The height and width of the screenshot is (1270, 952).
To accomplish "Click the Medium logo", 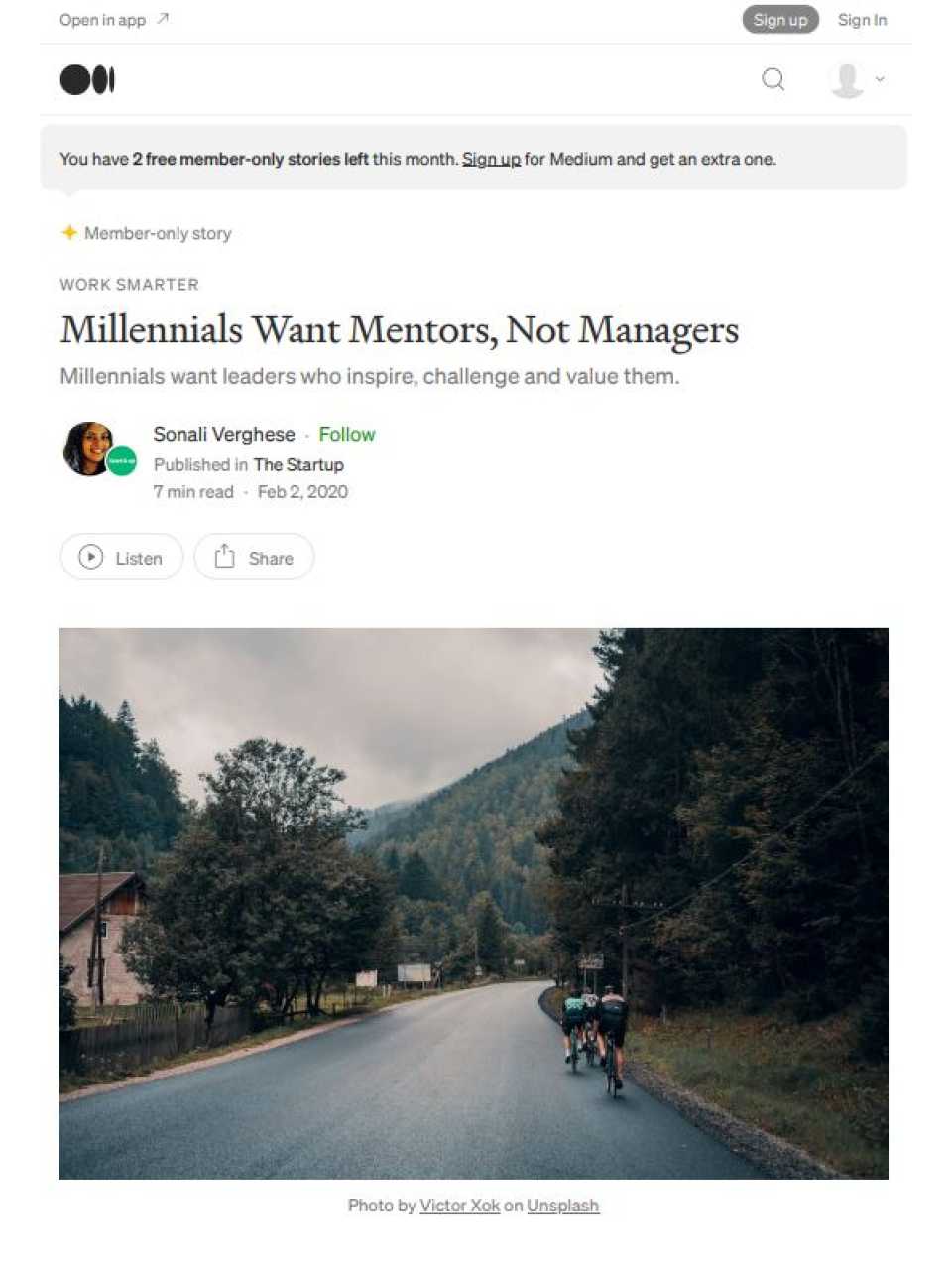I will [87, 79].
